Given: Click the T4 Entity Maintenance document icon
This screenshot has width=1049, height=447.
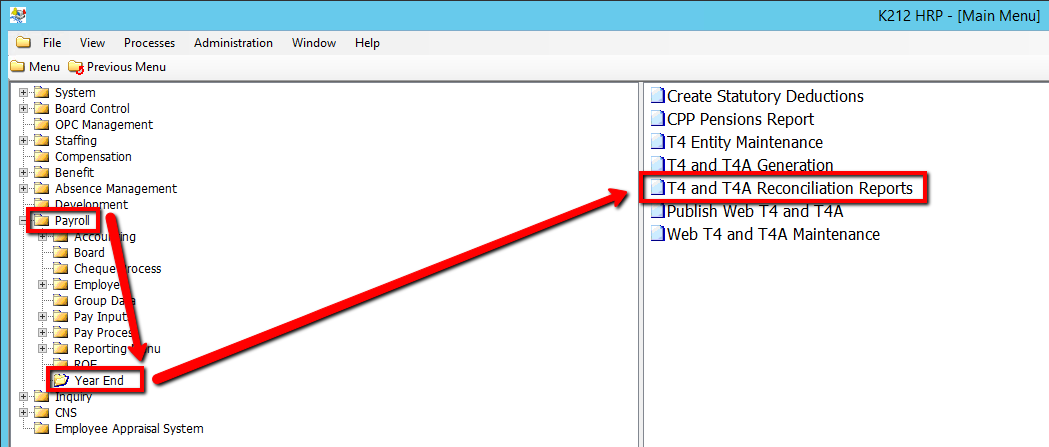Looking at the screenshot, I should (x=657, y=143).
